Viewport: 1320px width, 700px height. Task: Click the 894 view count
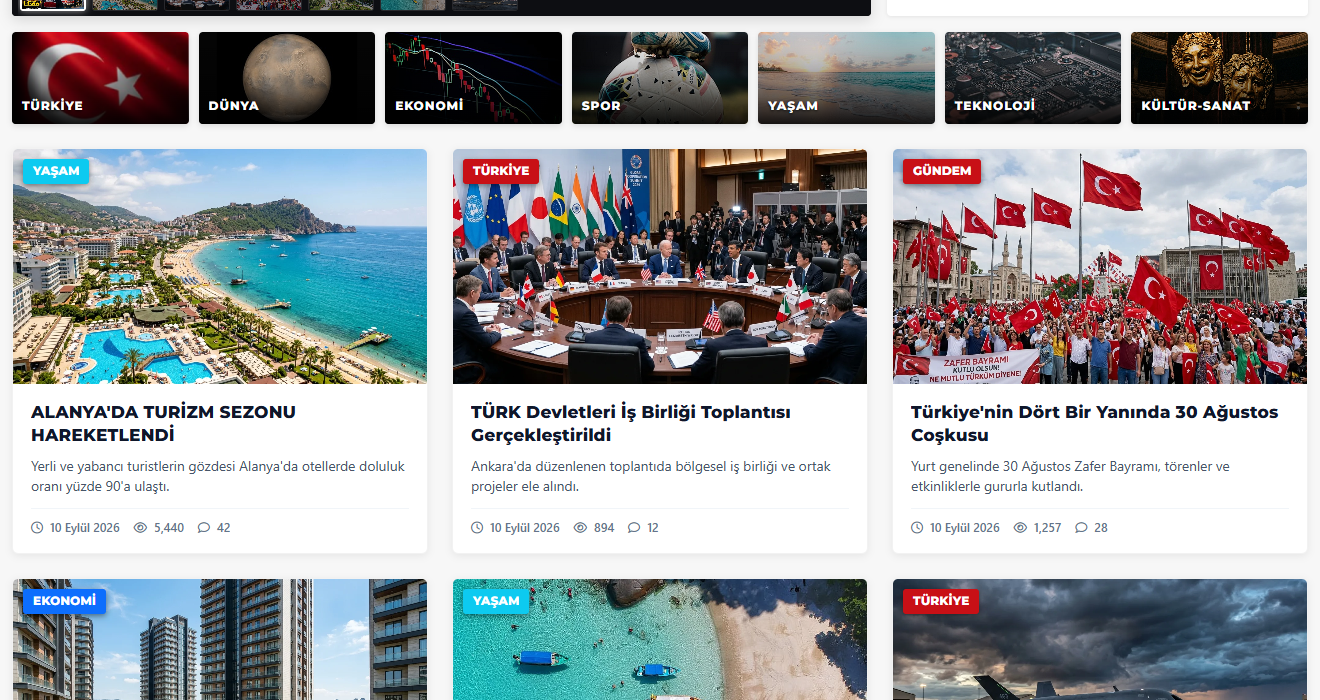604,527
